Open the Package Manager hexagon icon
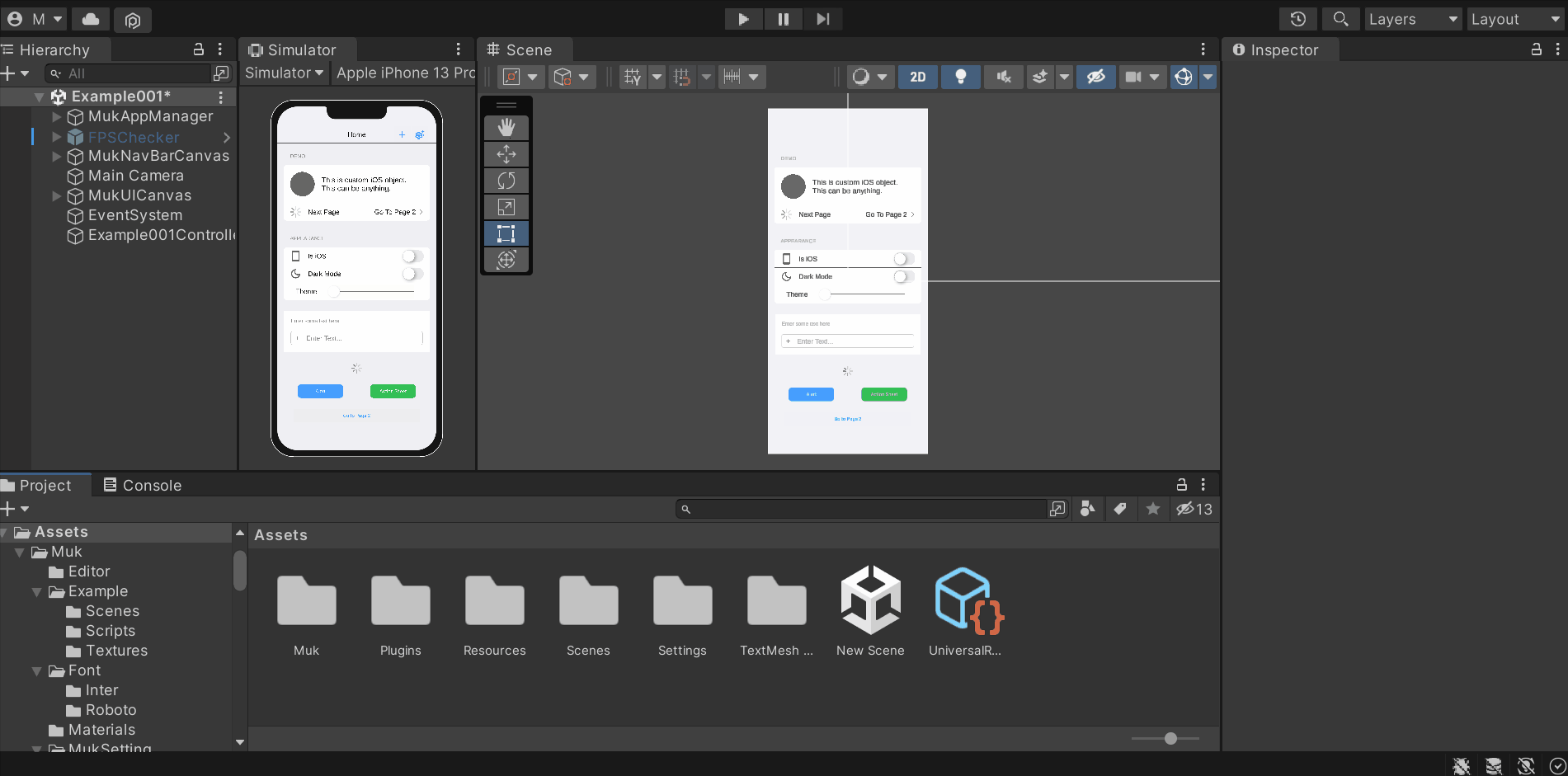Image resolution: width=1568 pixels, height=776 pixels. pos(132,19)
